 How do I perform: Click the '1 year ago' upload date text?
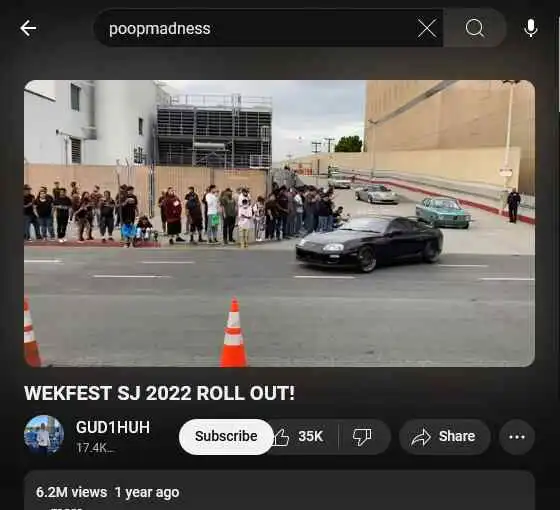coord(147,492)
